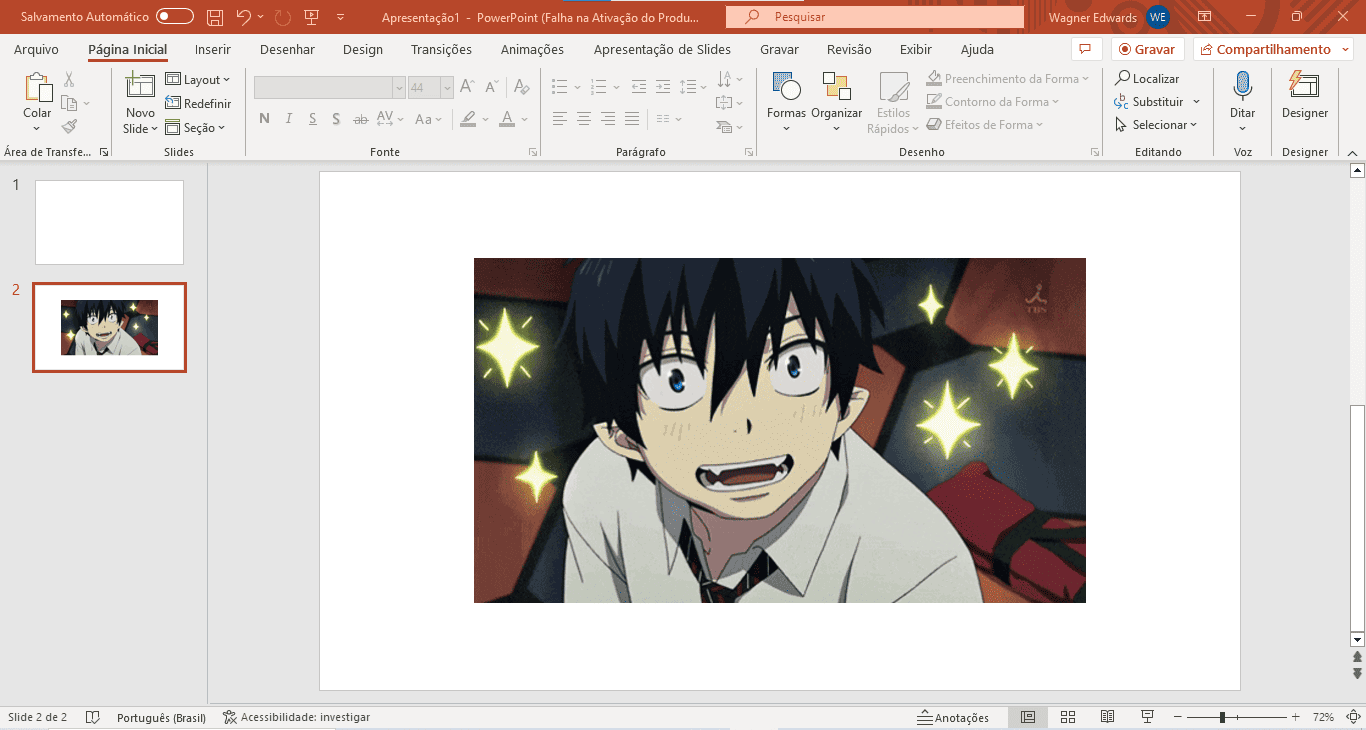Adjust the zoom slider handle
Viewport: 1366px width, 730px height.
coord(1222,717)
